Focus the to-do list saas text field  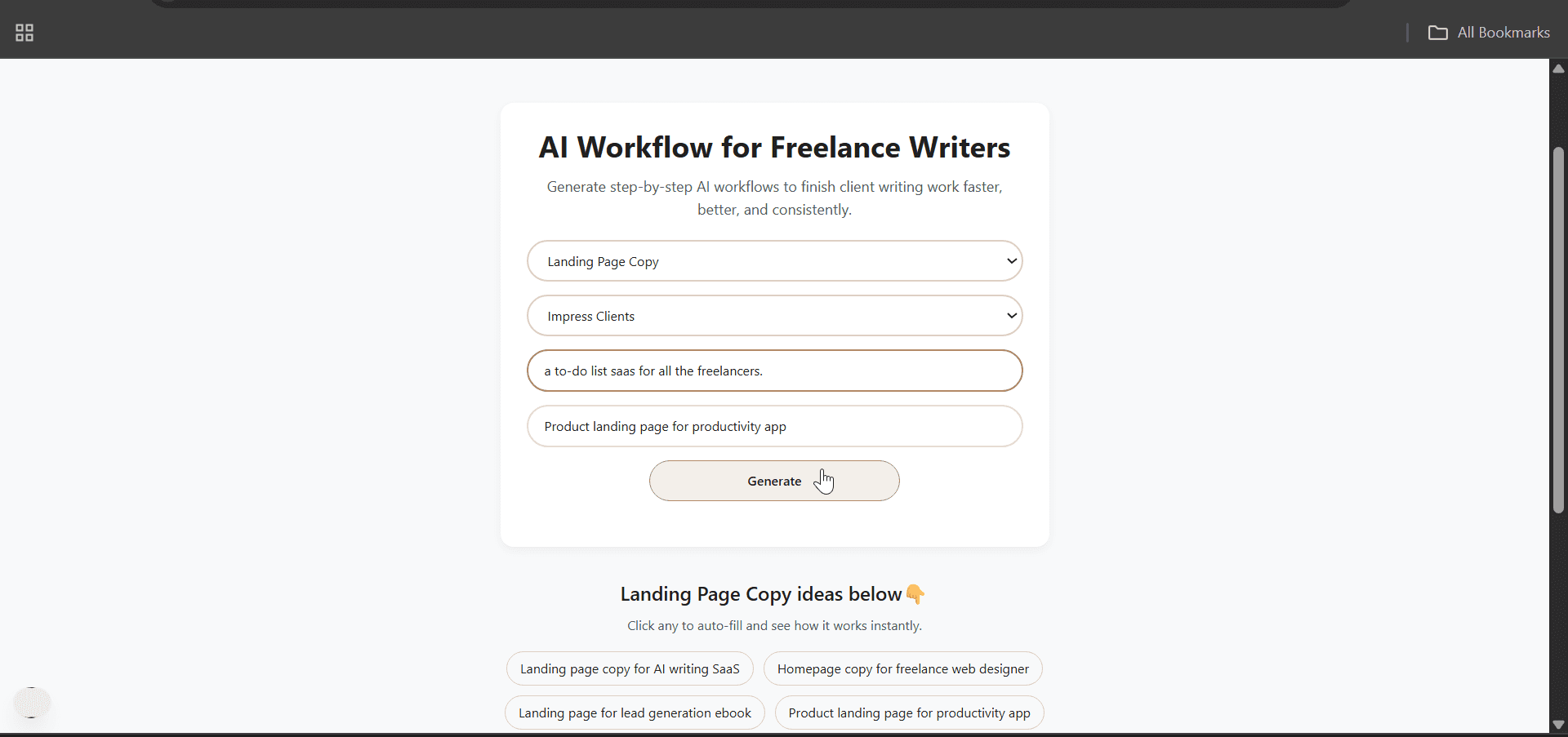(x=774, y=371)
